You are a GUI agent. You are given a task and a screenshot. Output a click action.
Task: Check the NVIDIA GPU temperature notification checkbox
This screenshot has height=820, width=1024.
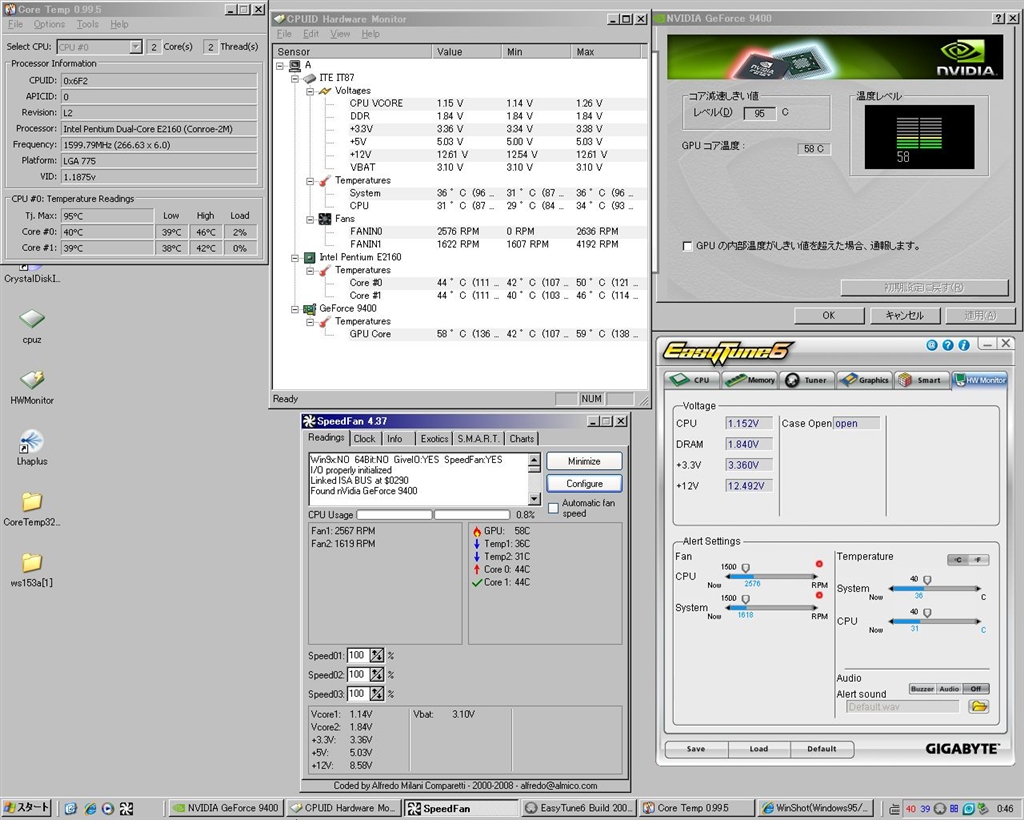(686, 246)
